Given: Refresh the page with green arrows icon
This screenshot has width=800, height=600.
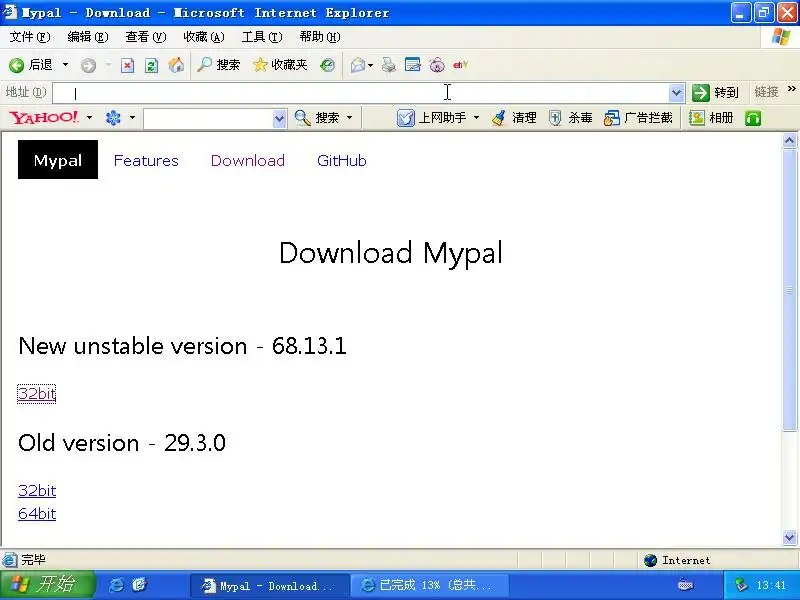Looking at the screenshot, I should pyautogui.click(x=152, y=65).
